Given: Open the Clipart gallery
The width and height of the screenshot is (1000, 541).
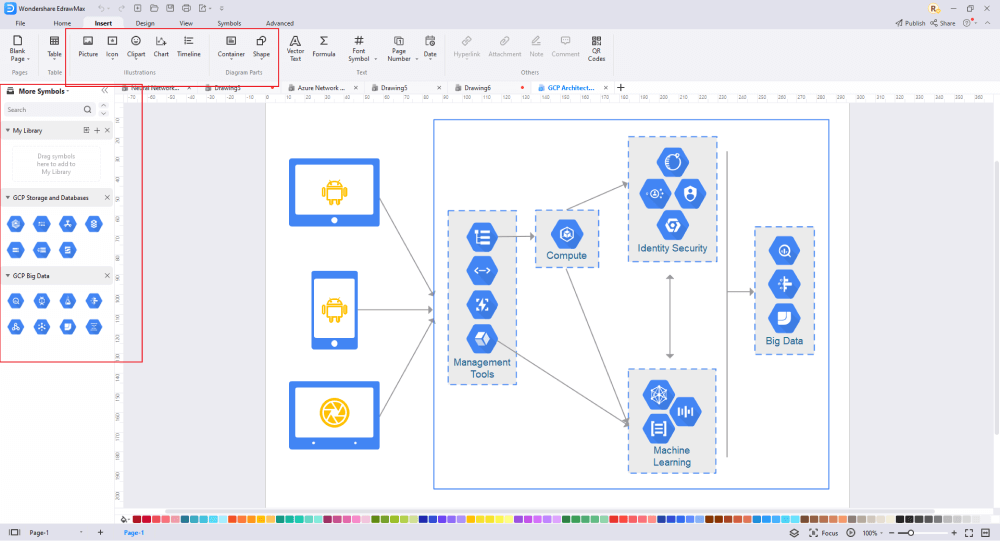Looking at the screenshot, I should coord(136,47).
